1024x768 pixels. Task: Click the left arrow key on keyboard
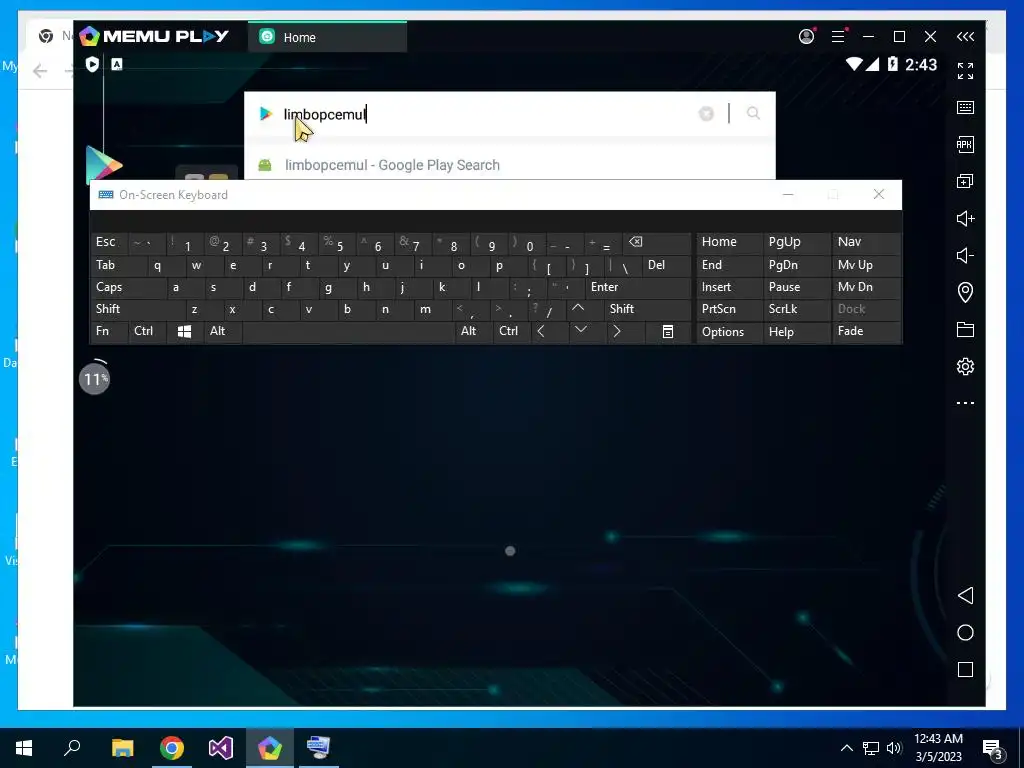point(549,332)
